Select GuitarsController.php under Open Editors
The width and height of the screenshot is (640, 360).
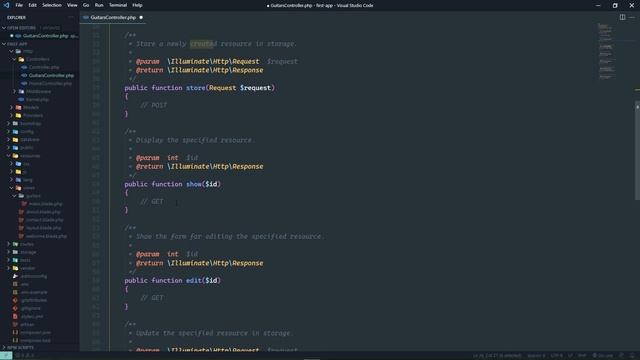tap(45, 36)
